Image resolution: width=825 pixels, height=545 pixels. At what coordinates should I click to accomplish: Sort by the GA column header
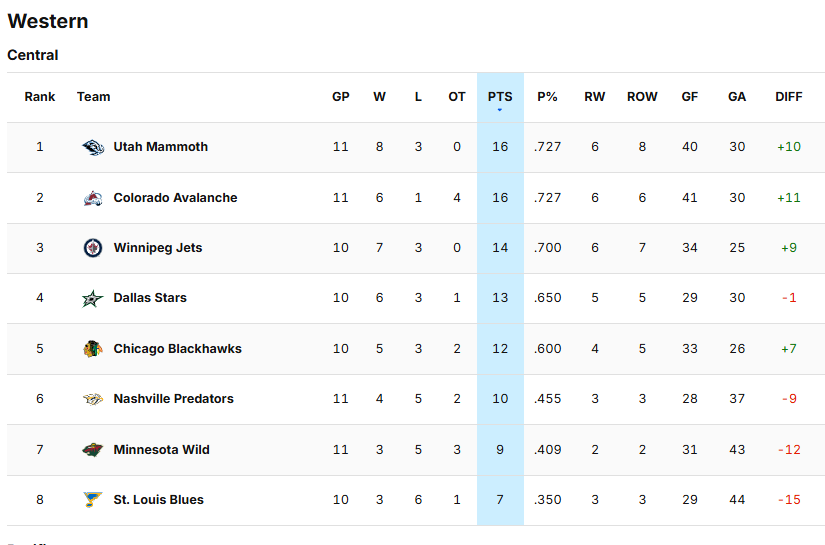[737, 97]
